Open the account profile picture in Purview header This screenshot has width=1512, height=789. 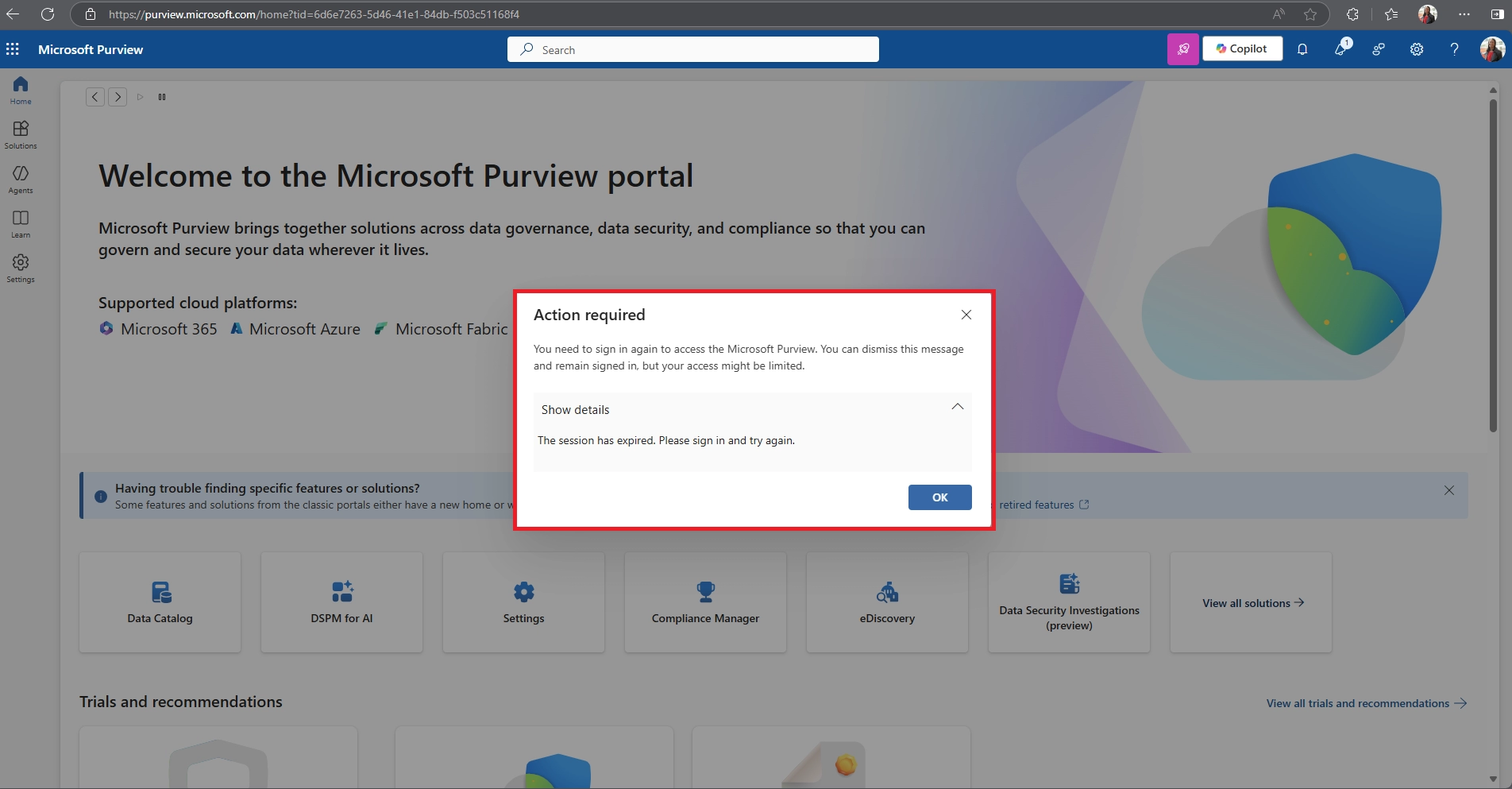[1492, 49]
